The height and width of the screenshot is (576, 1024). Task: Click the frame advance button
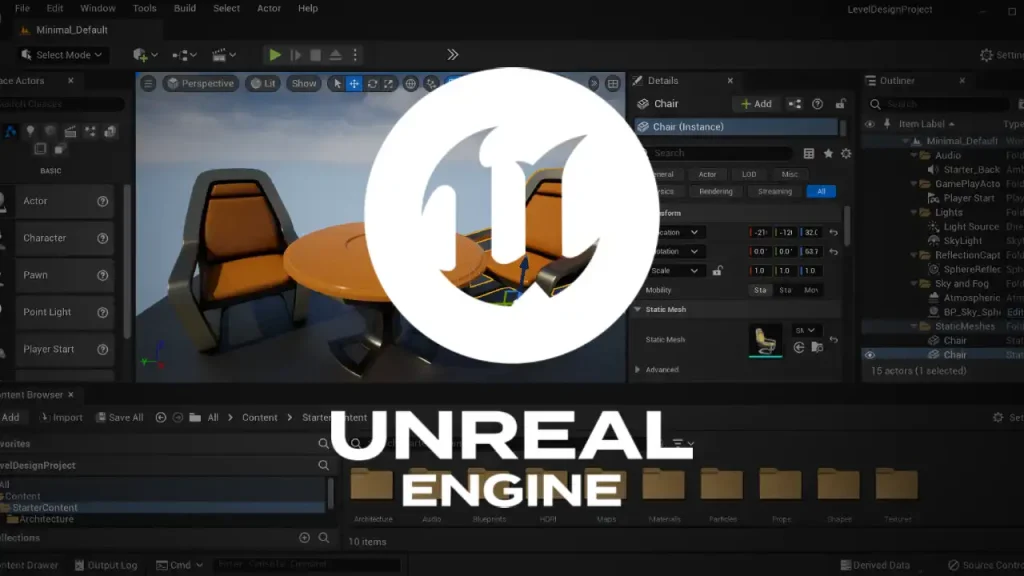(x=296, y=55)
